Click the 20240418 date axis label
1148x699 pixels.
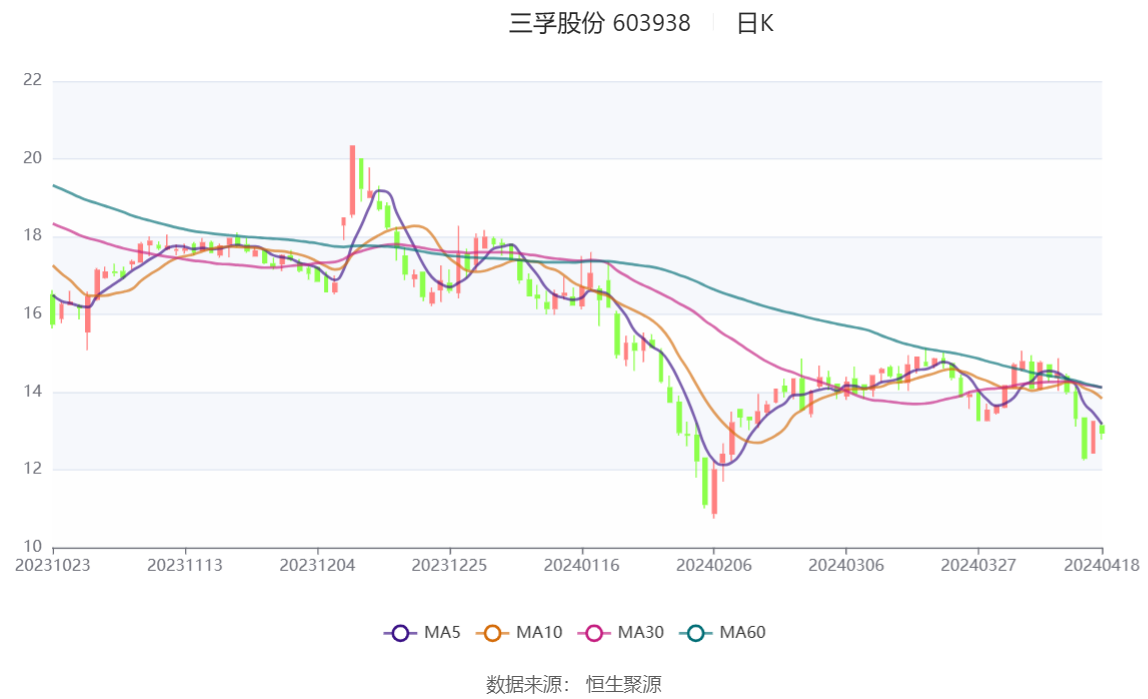click(1101, 566)
